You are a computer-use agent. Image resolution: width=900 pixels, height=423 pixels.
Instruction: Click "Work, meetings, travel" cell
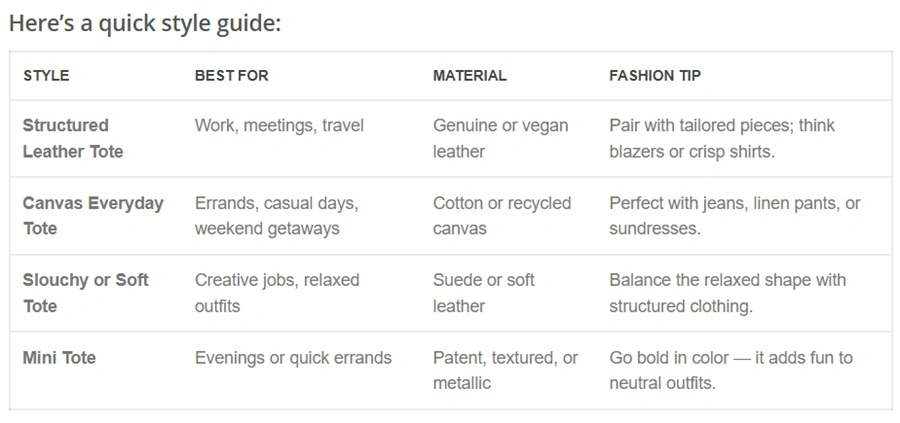pos(279,126)
